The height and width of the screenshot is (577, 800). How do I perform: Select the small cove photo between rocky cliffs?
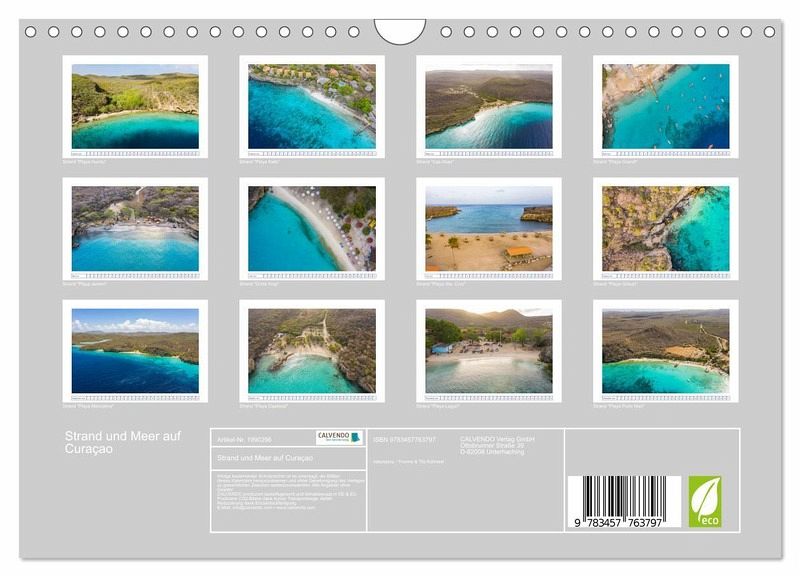click(135, 229)
